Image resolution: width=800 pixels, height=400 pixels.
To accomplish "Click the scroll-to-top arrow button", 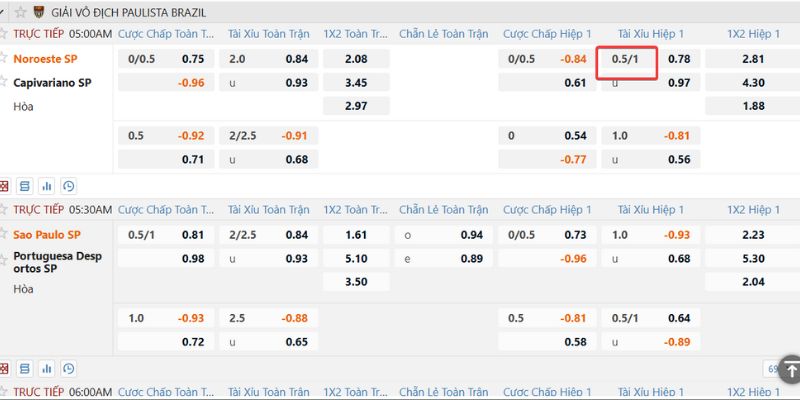I will click(789, 367).
